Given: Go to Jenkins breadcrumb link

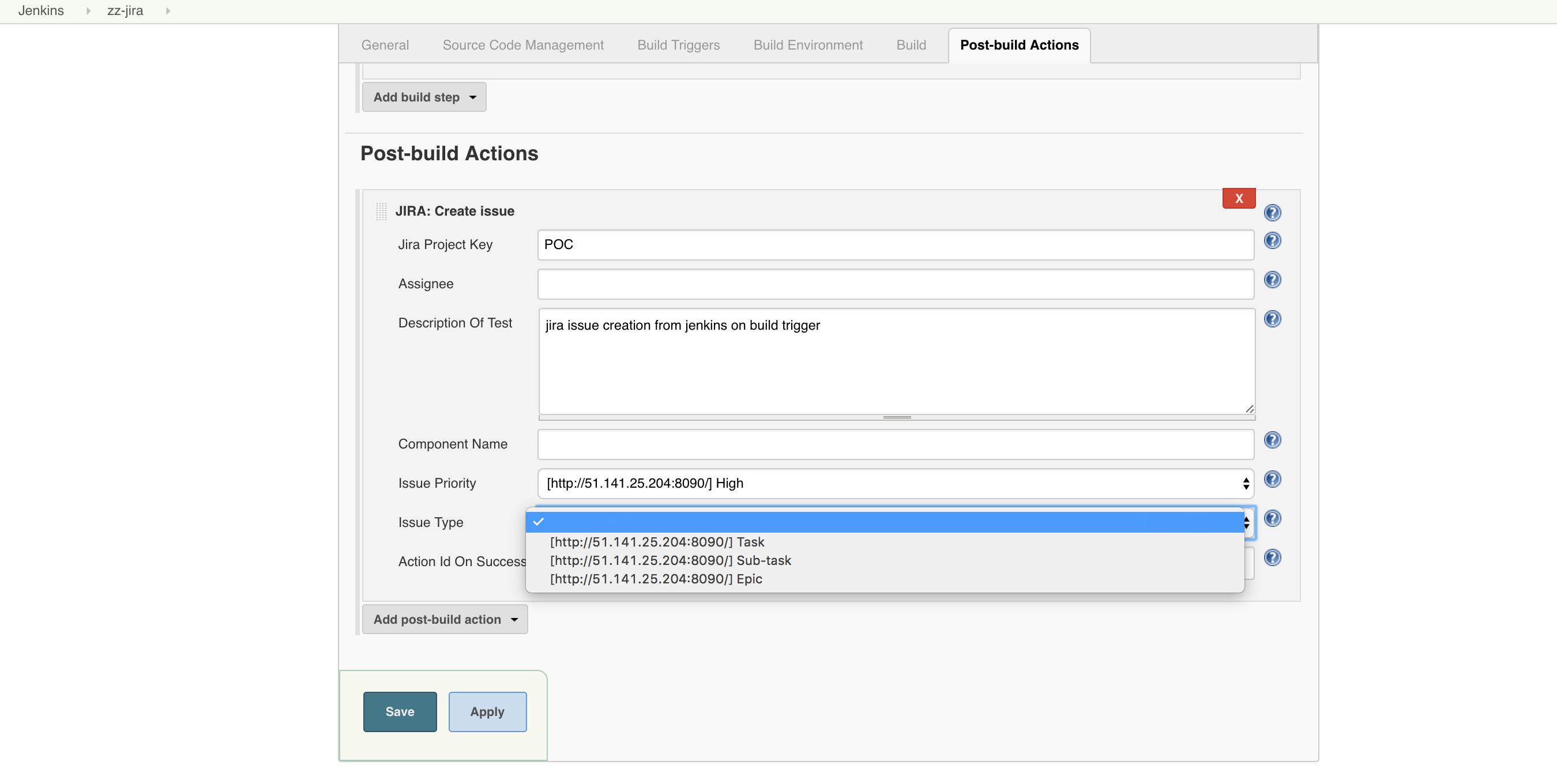Looking at the screenshot, I should 40,11.
